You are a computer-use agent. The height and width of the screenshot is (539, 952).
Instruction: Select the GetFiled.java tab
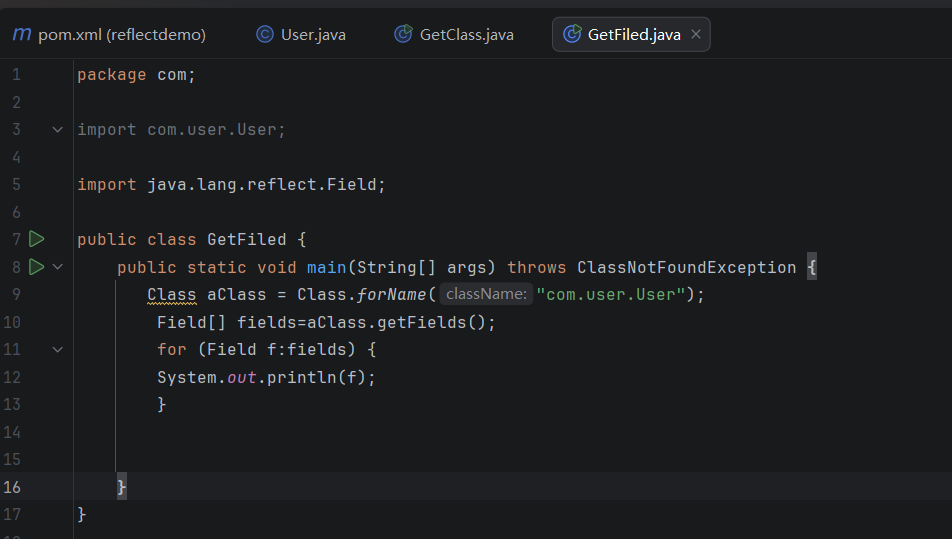631,35
